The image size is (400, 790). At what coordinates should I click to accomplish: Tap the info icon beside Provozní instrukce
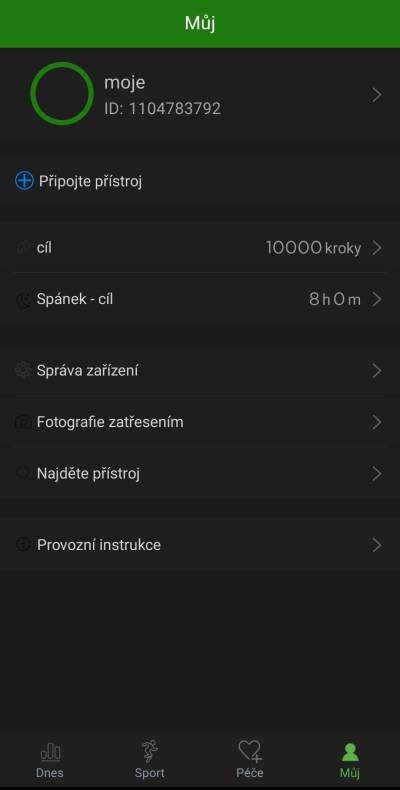pyautogui.click(x=23, y=545)
